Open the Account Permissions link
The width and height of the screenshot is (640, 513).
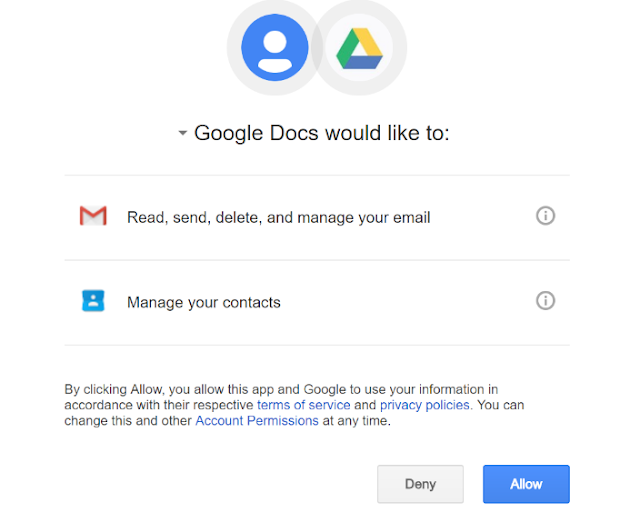(x=257, y=420)
